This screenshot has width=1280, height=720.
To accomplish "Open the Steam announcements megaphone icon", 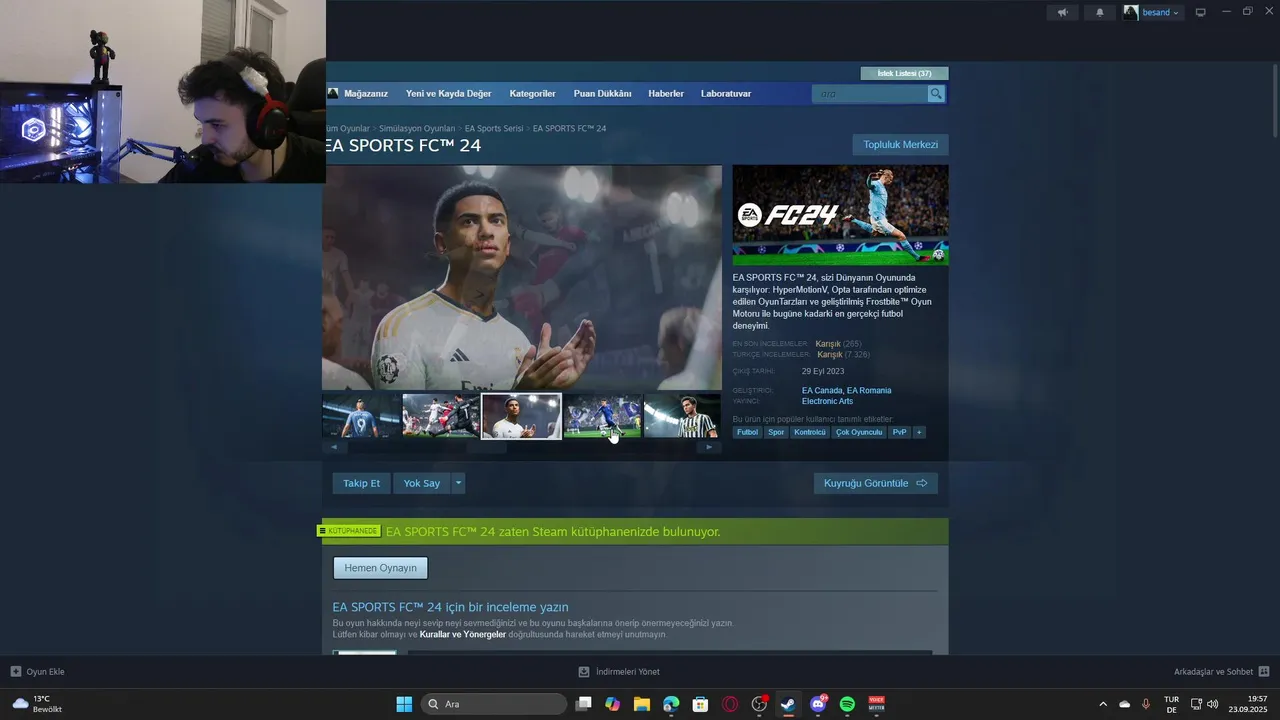I will [1062, 12].
